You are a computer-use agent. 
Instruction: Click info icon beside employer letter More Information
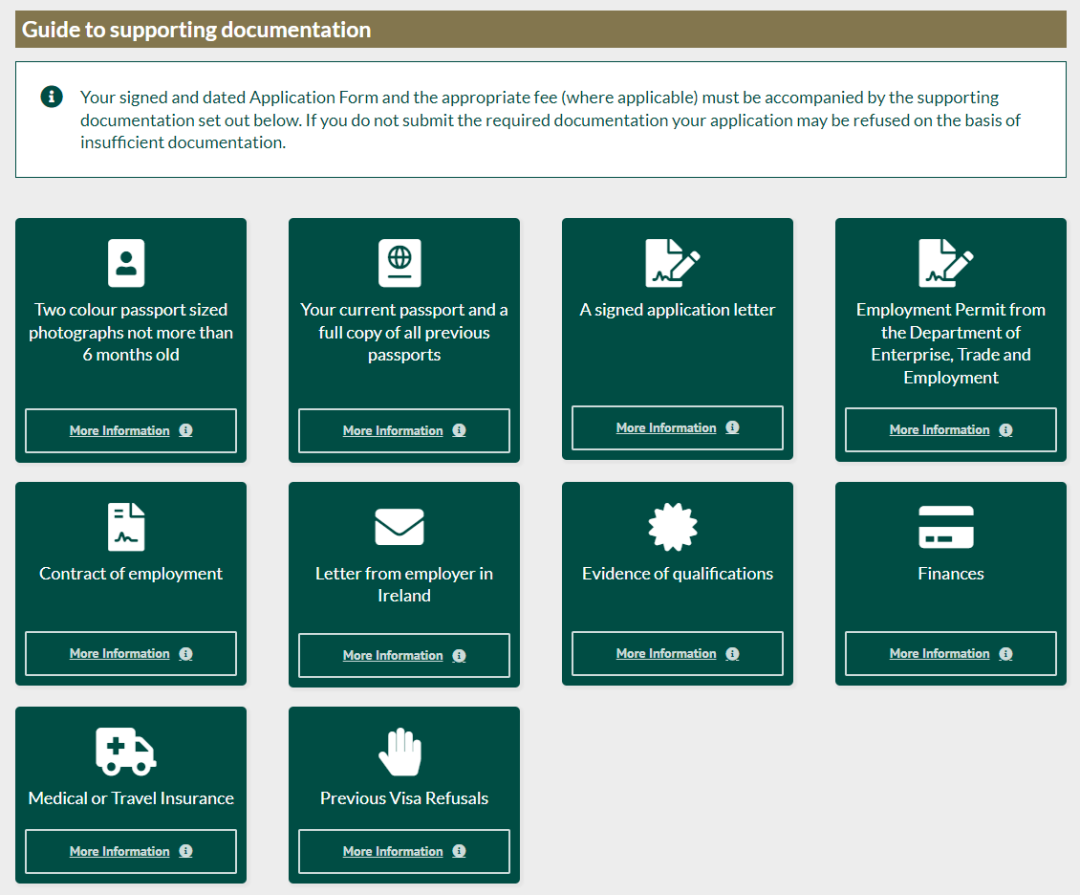(x=459, y=655)
